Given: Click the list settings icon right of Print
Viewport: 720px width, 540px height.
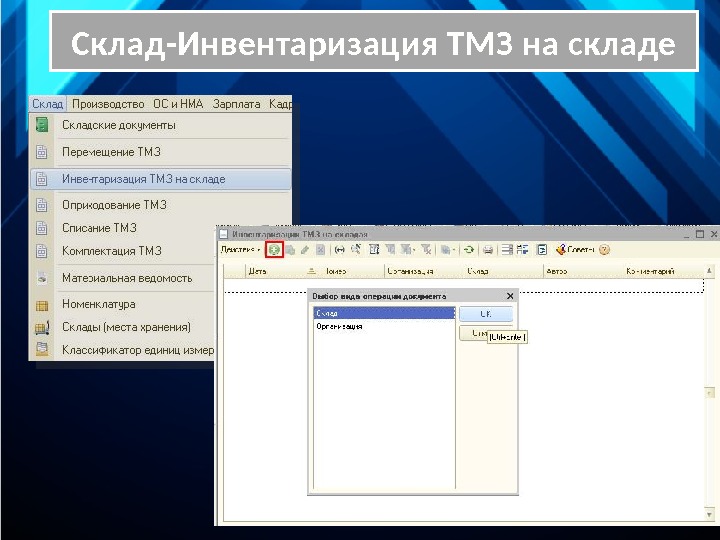Looking at the screenshot, I should [x=507, y=249].
